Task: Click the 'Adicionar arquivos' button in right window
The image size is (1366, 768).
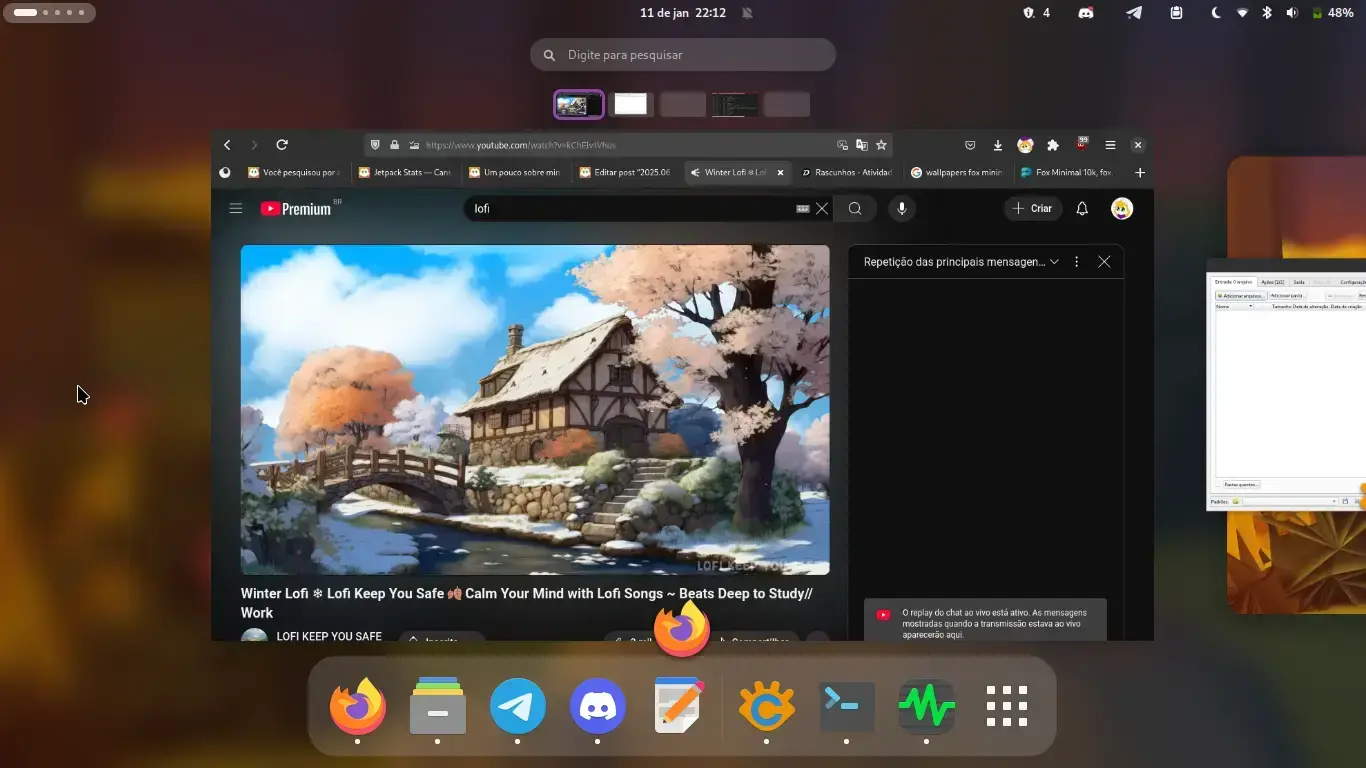Action: tap(1240, 296)
